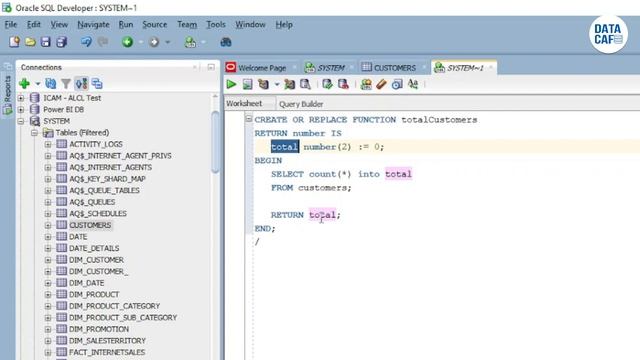Click the Undo arrow icon

tap(86, 42)
